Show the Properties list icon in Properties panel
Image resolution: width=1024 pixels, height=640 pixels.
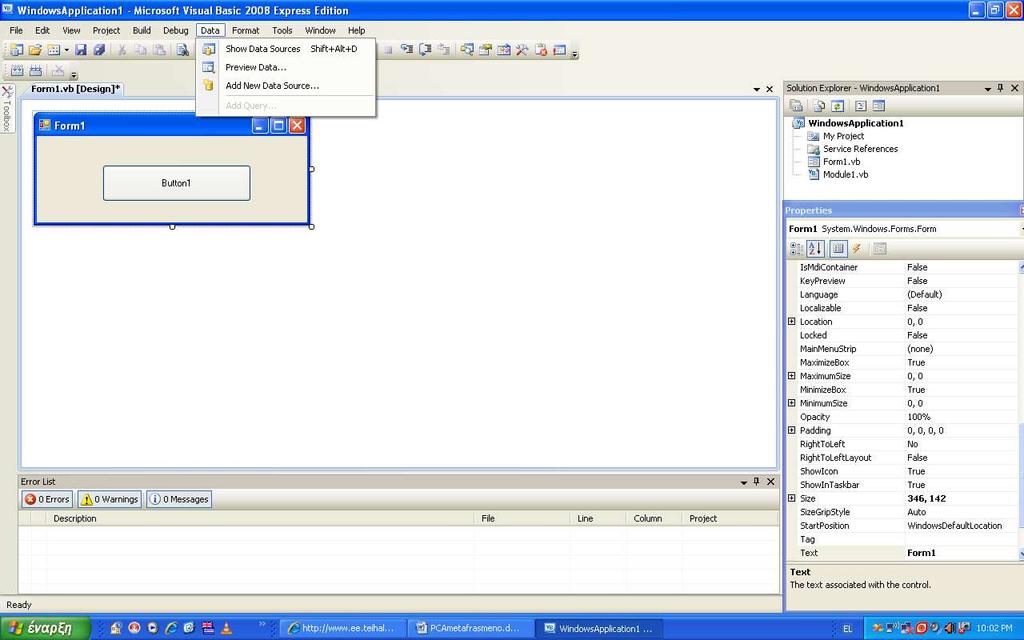(x=839, y=249)
